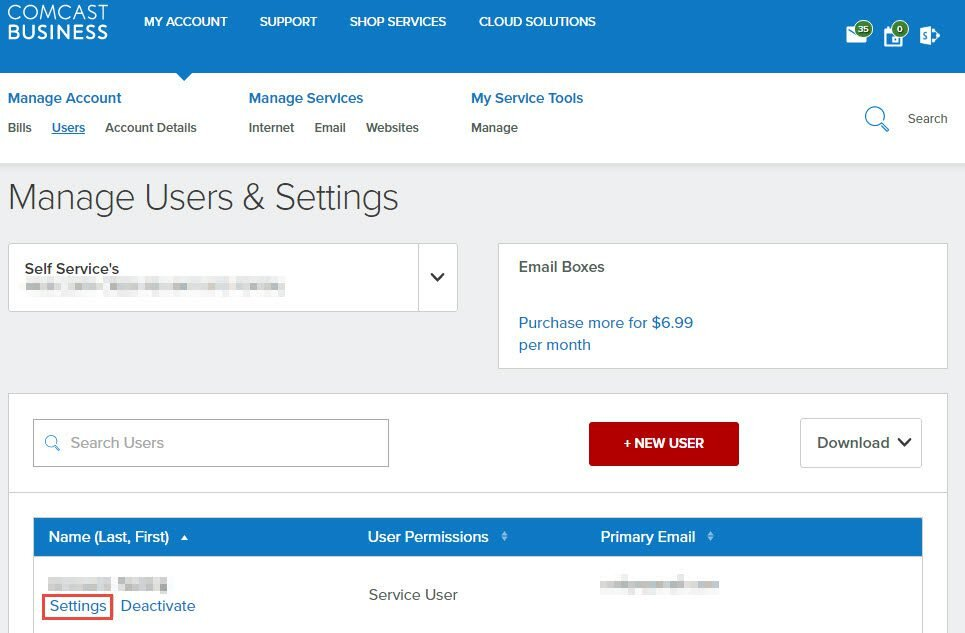The image size is (965, 633).
Task: Open Settings link for the user
Action: (x=78, y=606)
